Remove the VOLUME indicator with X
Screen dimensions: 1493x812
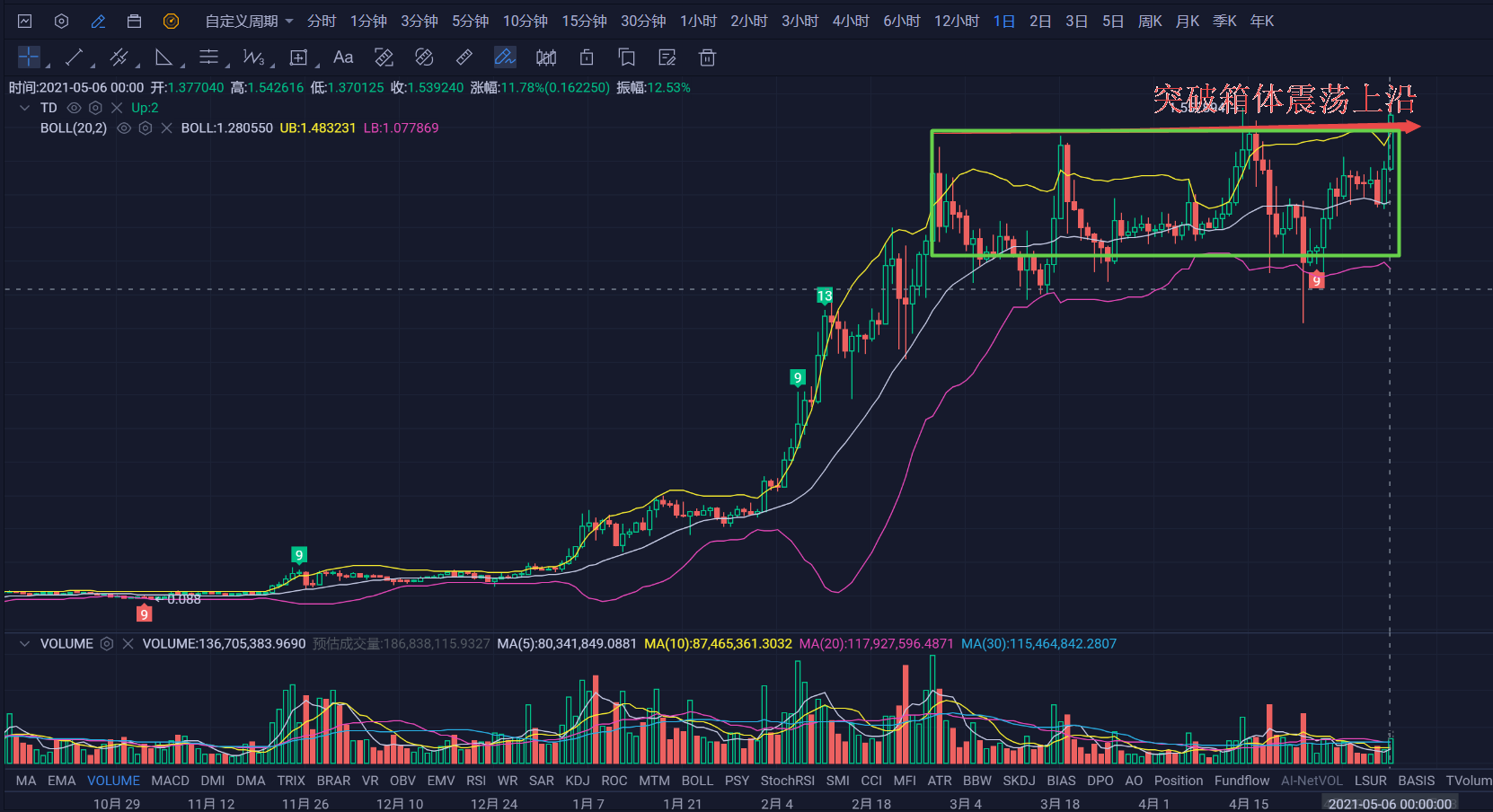tap(128, 644)
